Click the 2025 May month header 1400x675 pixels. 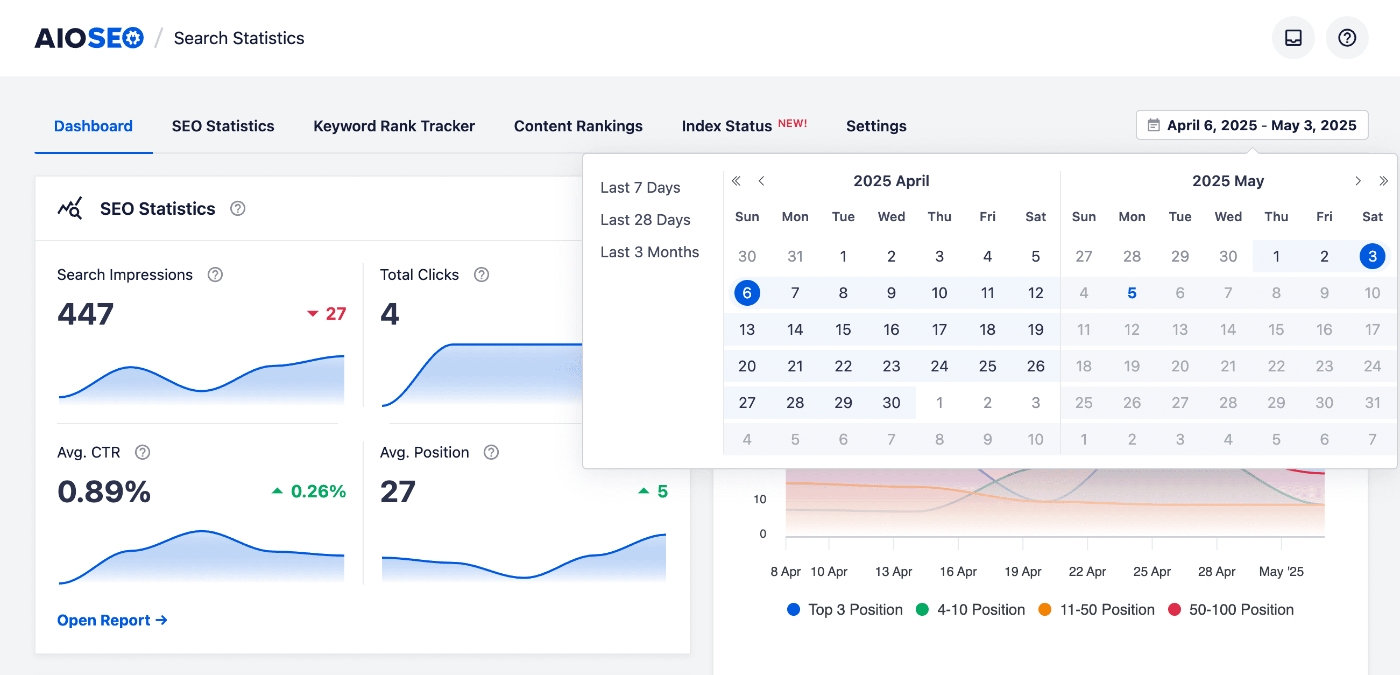click(1228, 181)
